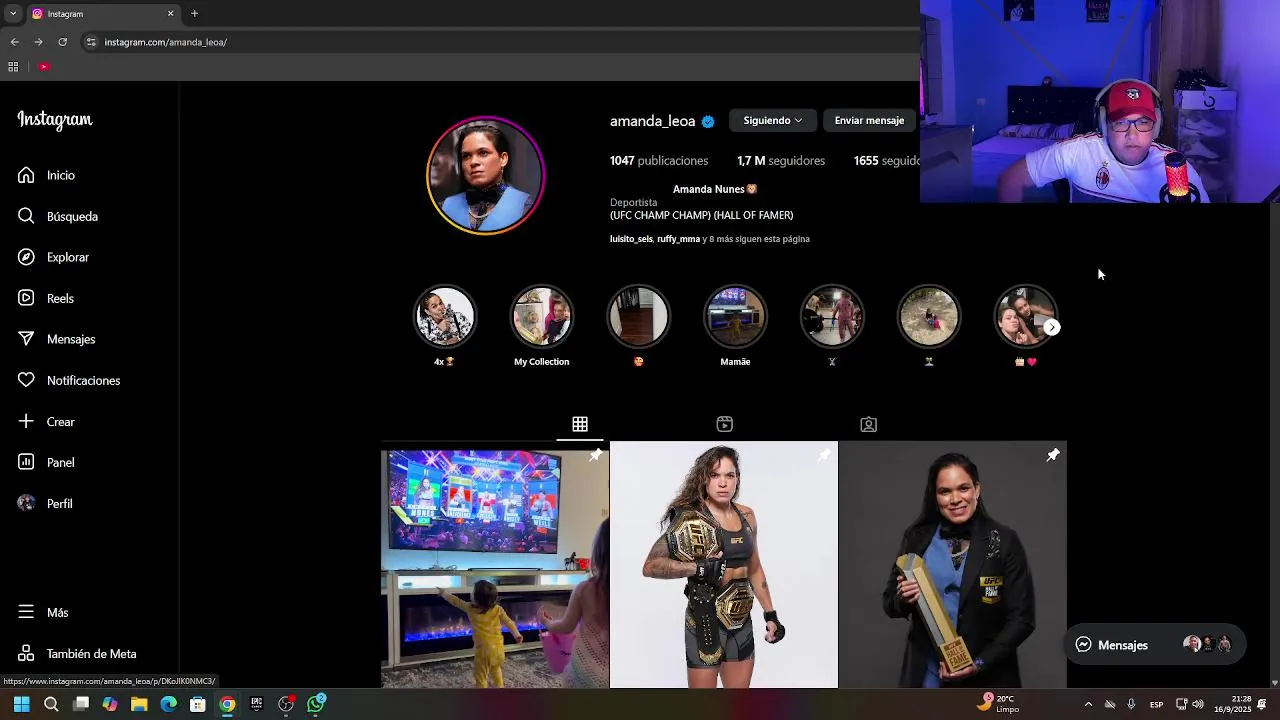
Task: Open the Siguiendo dropdown
Action: tap(772, 120)
